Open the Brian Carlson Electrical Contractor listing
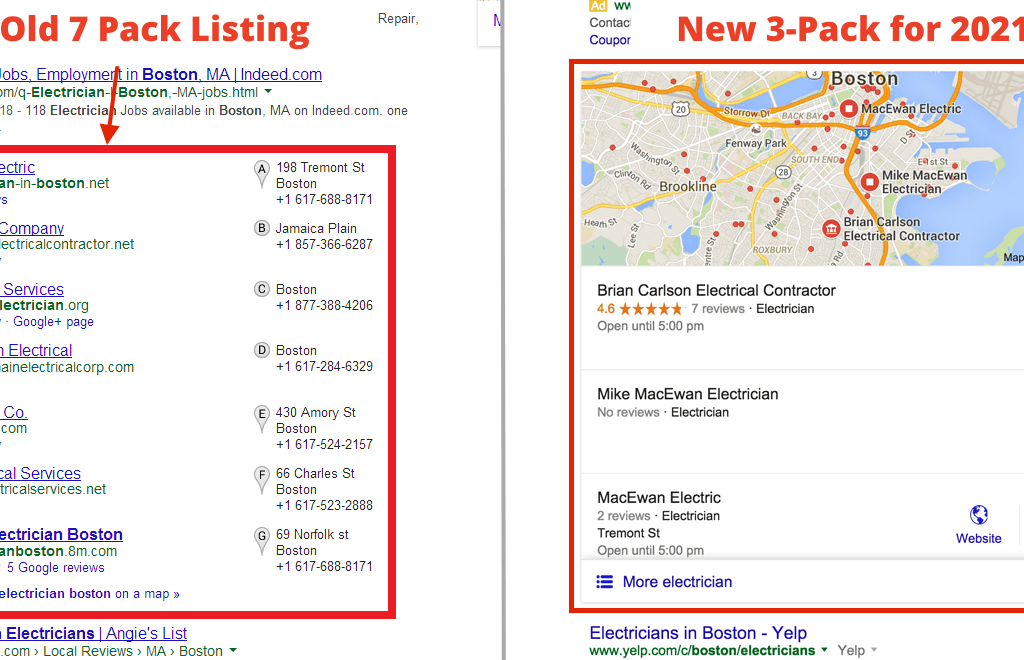Screen dimensions: 1024x660 point(716,291)
